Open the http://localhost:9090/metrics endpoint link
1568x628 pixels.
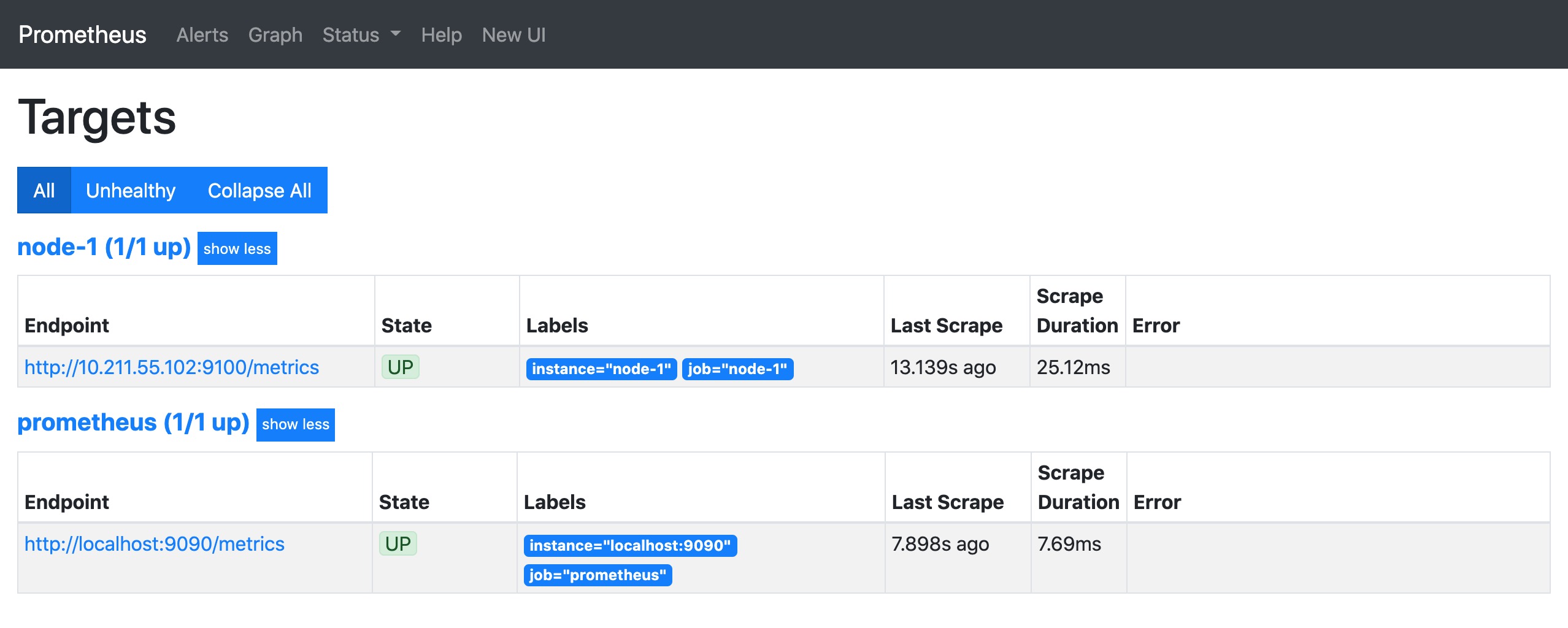point(155,543)
